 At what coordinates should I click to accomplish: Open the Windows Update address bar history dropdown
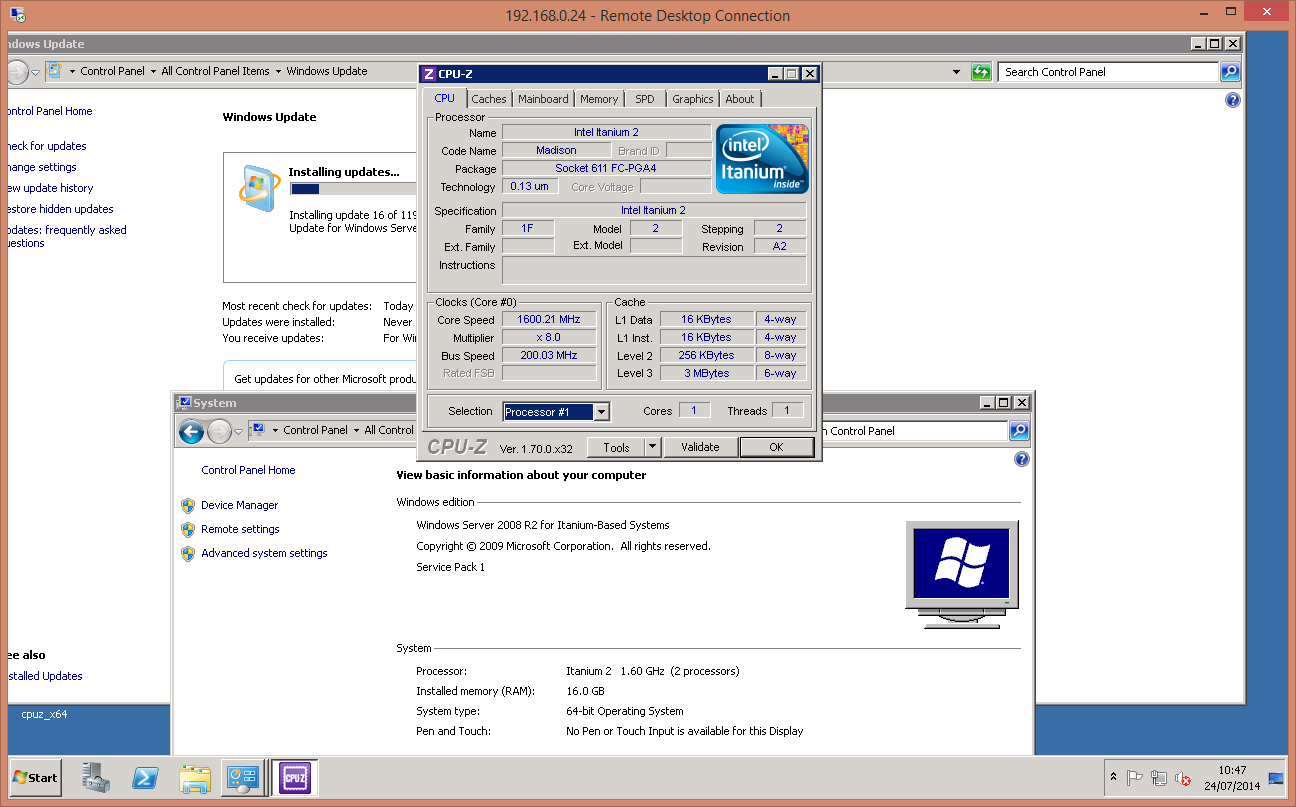click(957, 72)
